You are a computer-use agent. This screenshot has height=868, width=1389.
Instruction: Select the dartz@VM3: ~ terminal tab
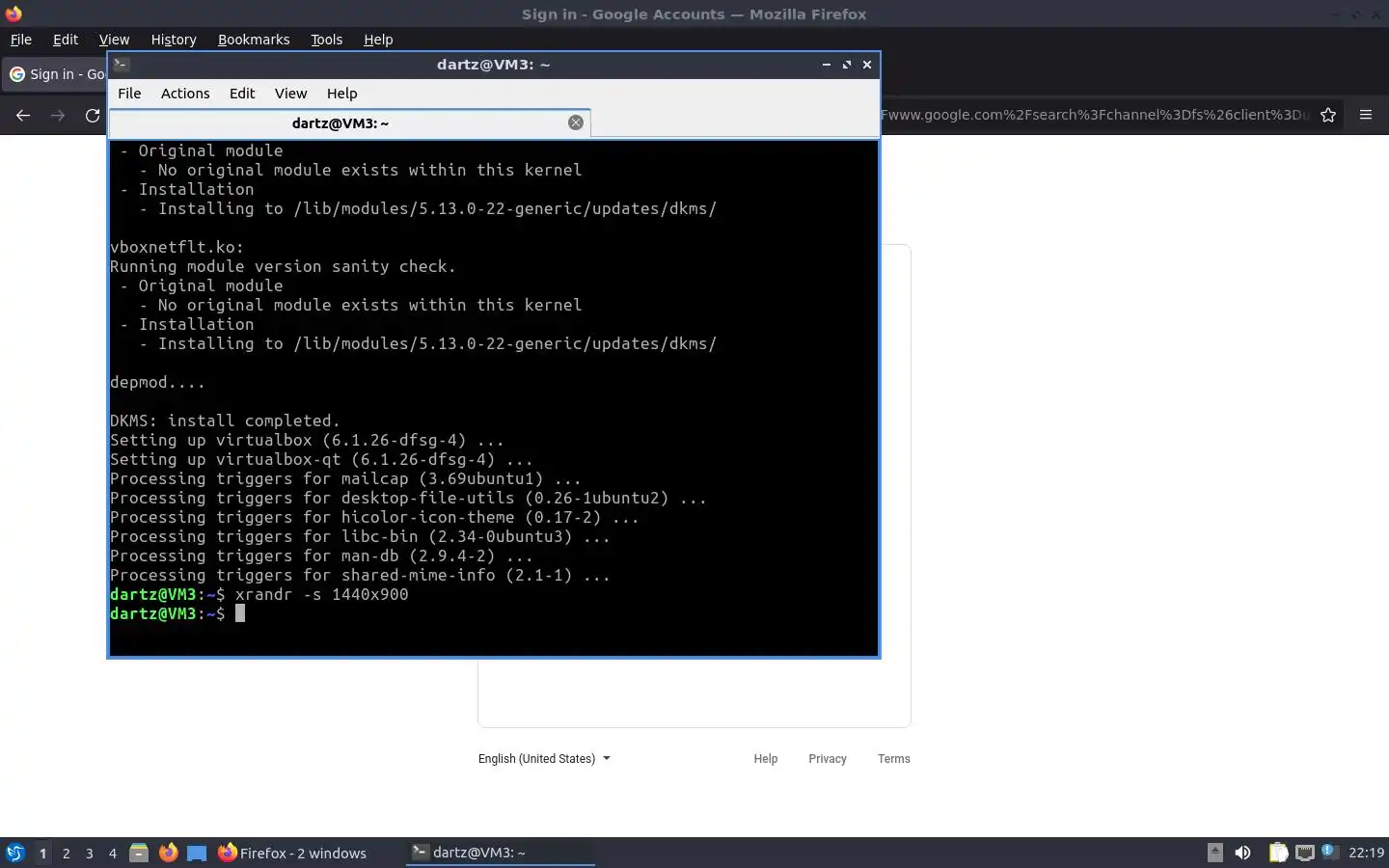pos(340,123)
